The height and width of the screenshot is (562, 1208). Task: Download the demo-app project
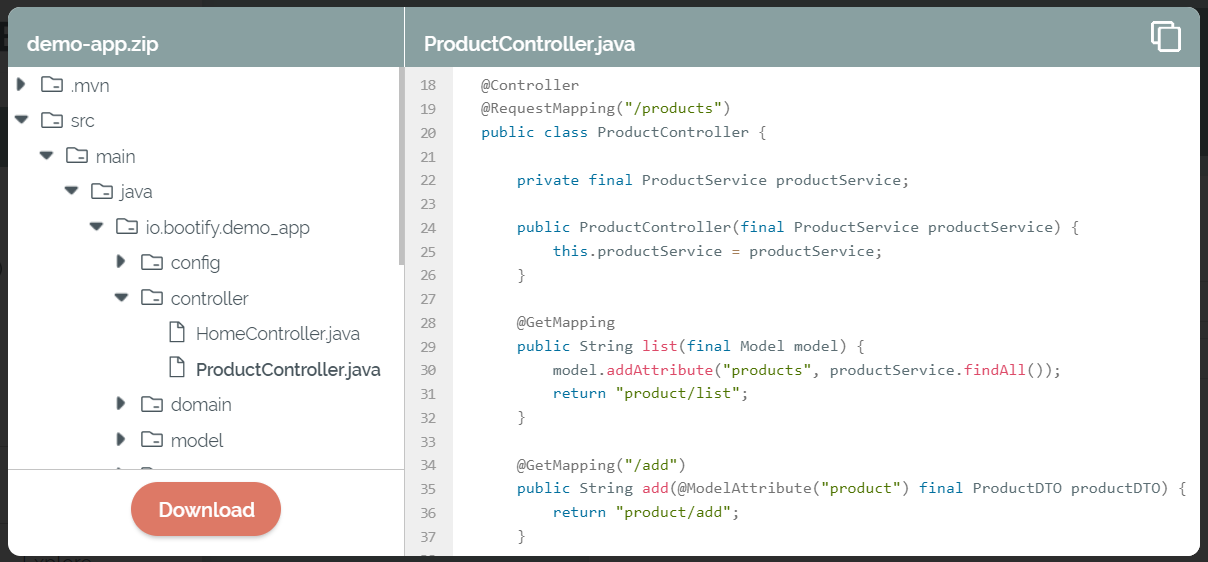[206, 509]
